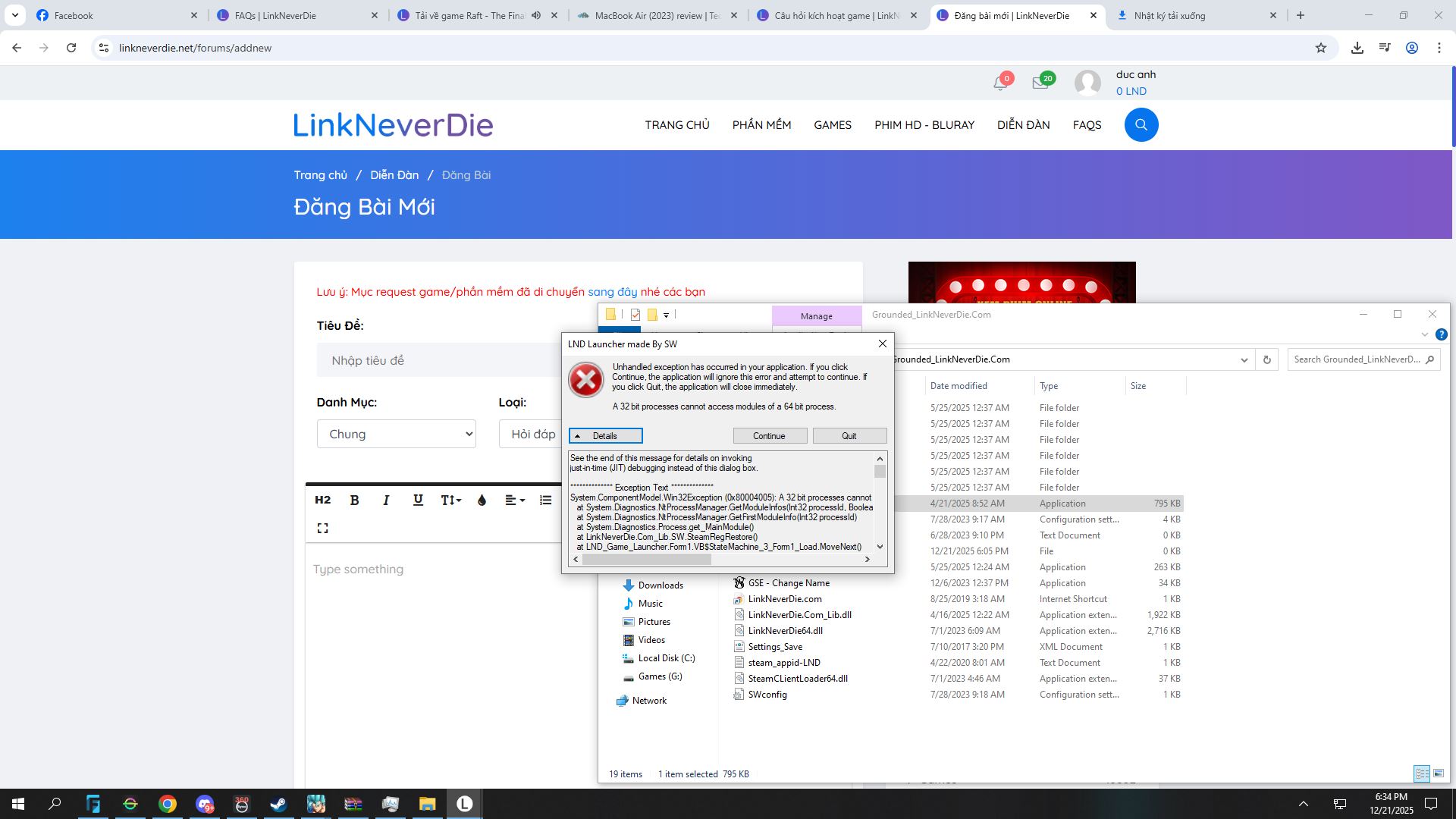The image size is (1456, 819).
Task: Click the notification bell icon
Action: [x=1000, y=83]
